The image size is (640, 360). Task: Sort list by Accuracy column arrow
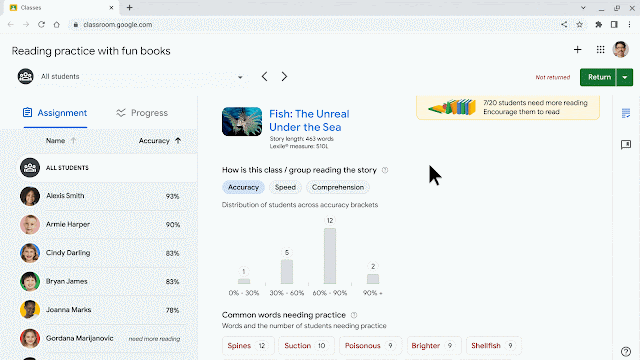pyautogui.click(x=178, y=140)
